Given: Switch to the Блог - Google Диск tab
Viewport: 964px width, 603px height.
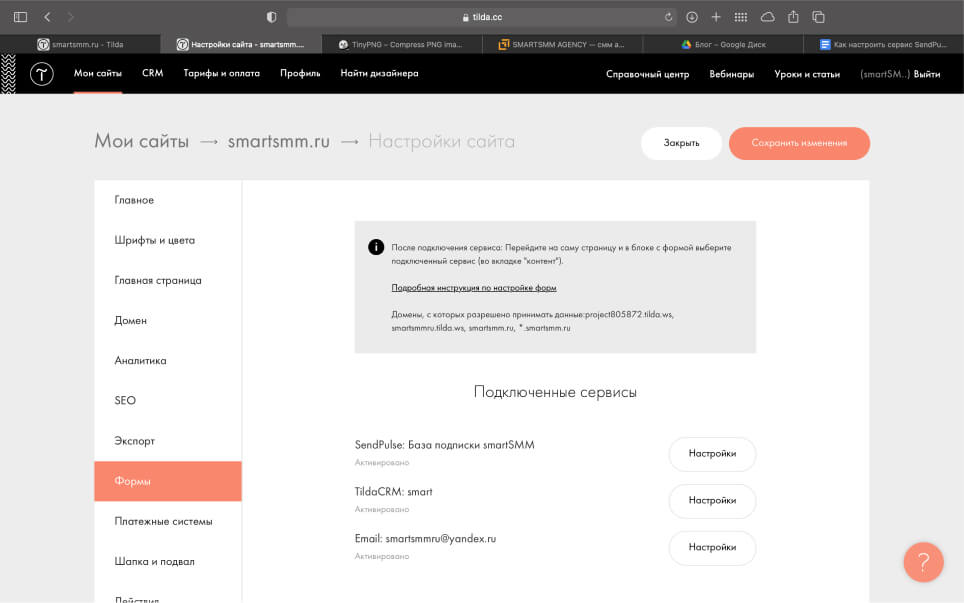Looking at the screenshot, I should (x=723, y=44).
